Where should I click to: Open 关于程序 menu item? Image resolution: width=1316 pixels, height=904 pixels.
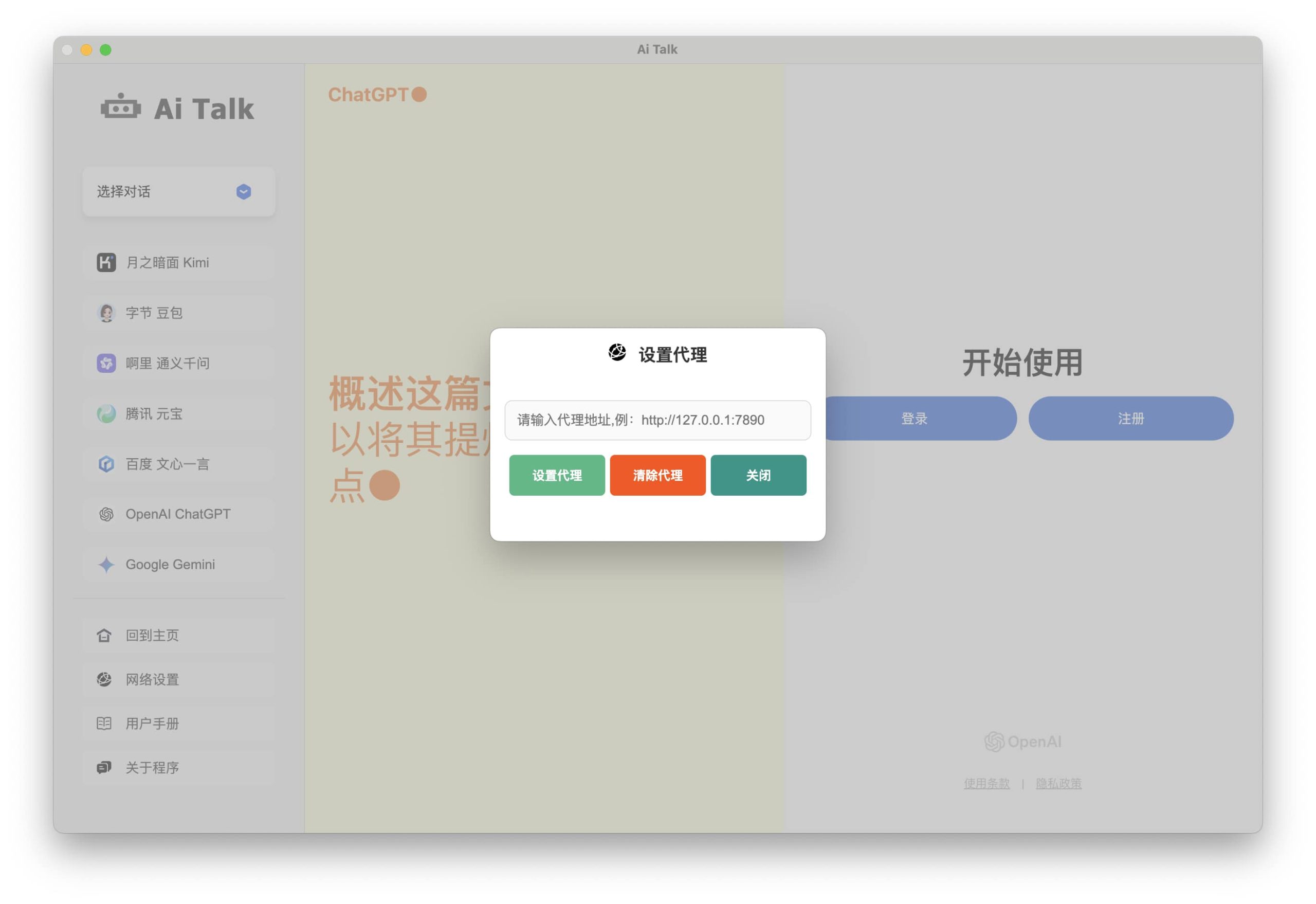(179, 768)
